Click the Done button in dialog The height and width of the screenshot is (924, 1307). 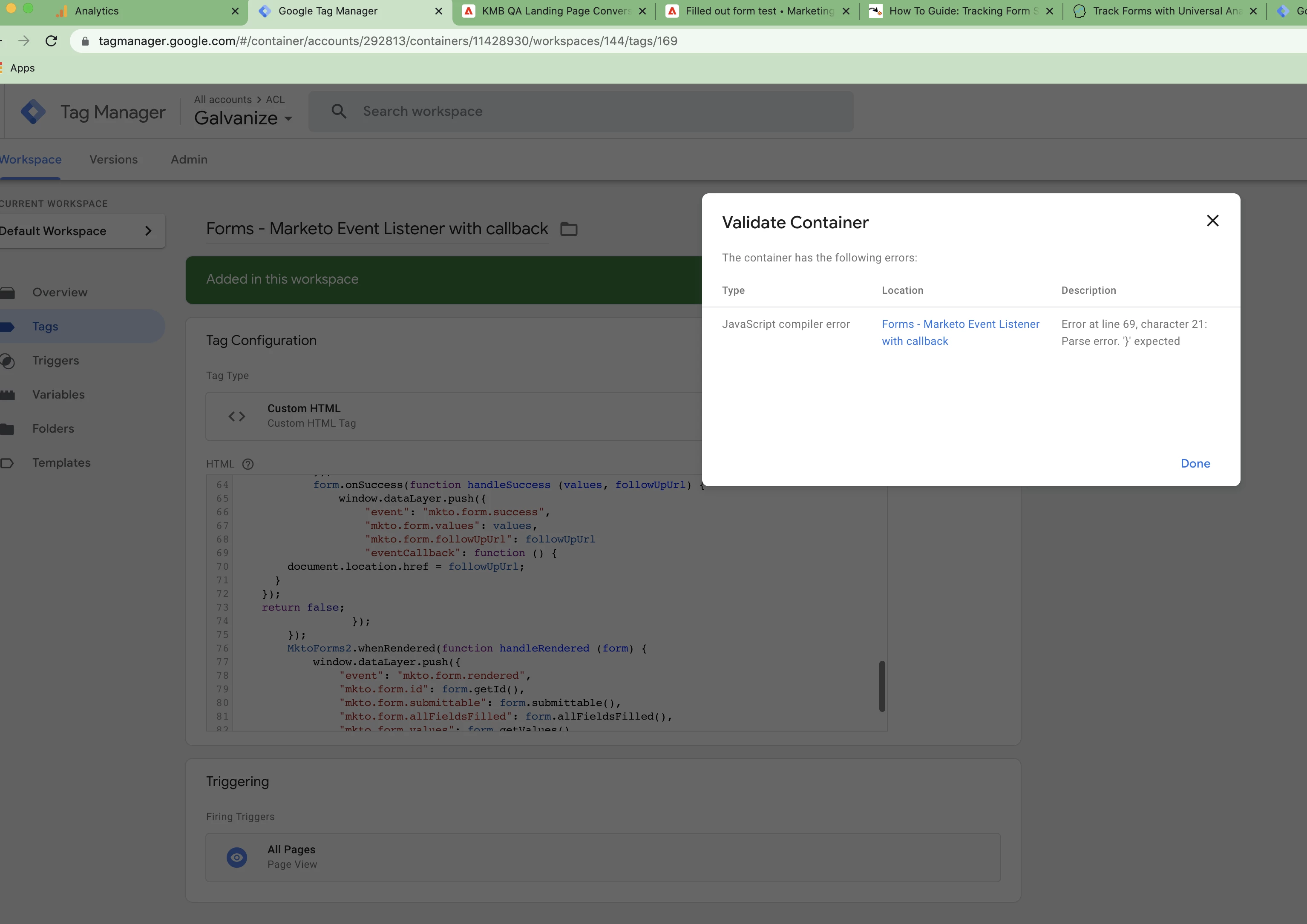pos(1195,463)
